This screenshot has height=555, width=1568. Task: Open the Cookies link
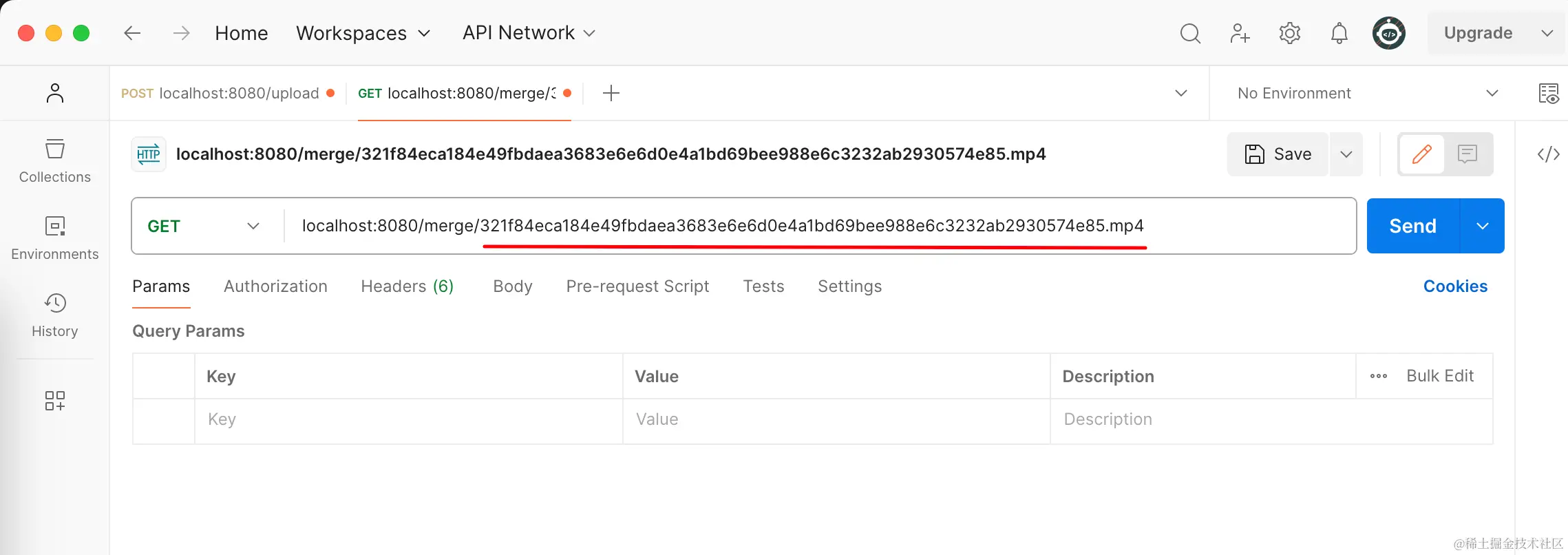pos(1455,286)
